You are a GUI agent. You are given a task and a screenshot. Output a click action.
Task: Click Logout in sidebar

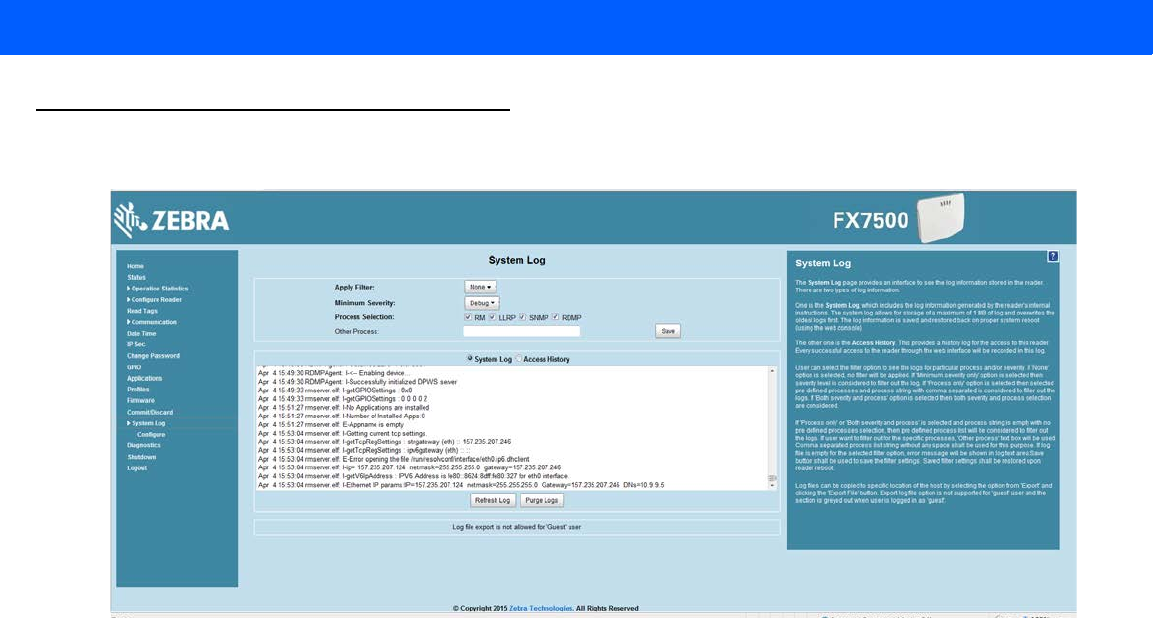(137, 468)
